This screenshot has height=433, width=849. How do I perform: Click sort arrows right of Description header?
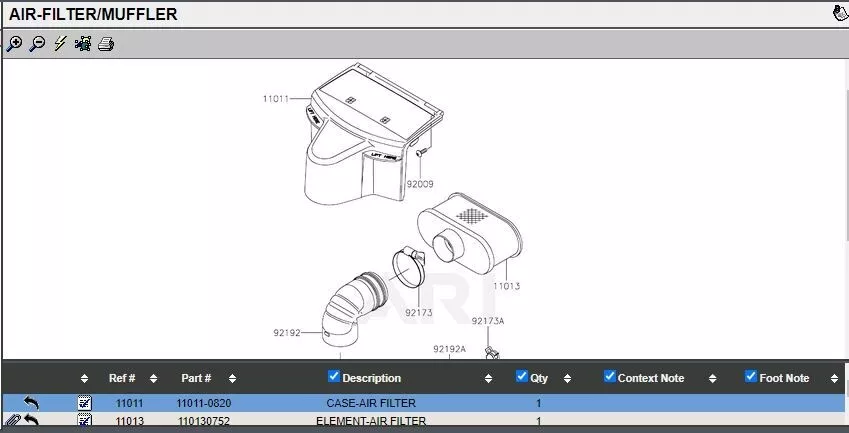pyautogui.click(x=488, y=379)
